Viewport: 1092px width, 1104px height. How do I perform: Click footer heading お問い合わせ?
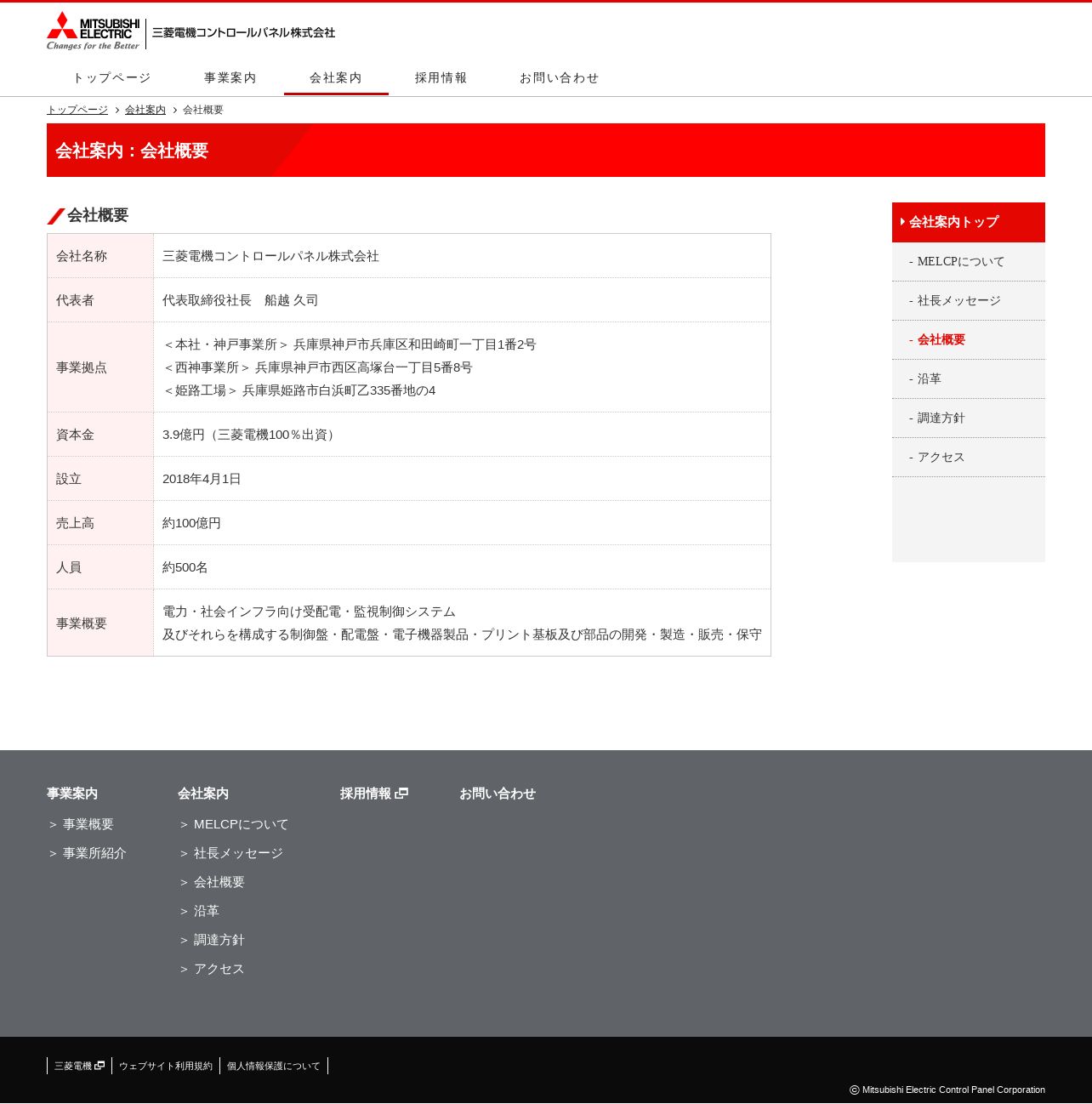tap(498, 794)
